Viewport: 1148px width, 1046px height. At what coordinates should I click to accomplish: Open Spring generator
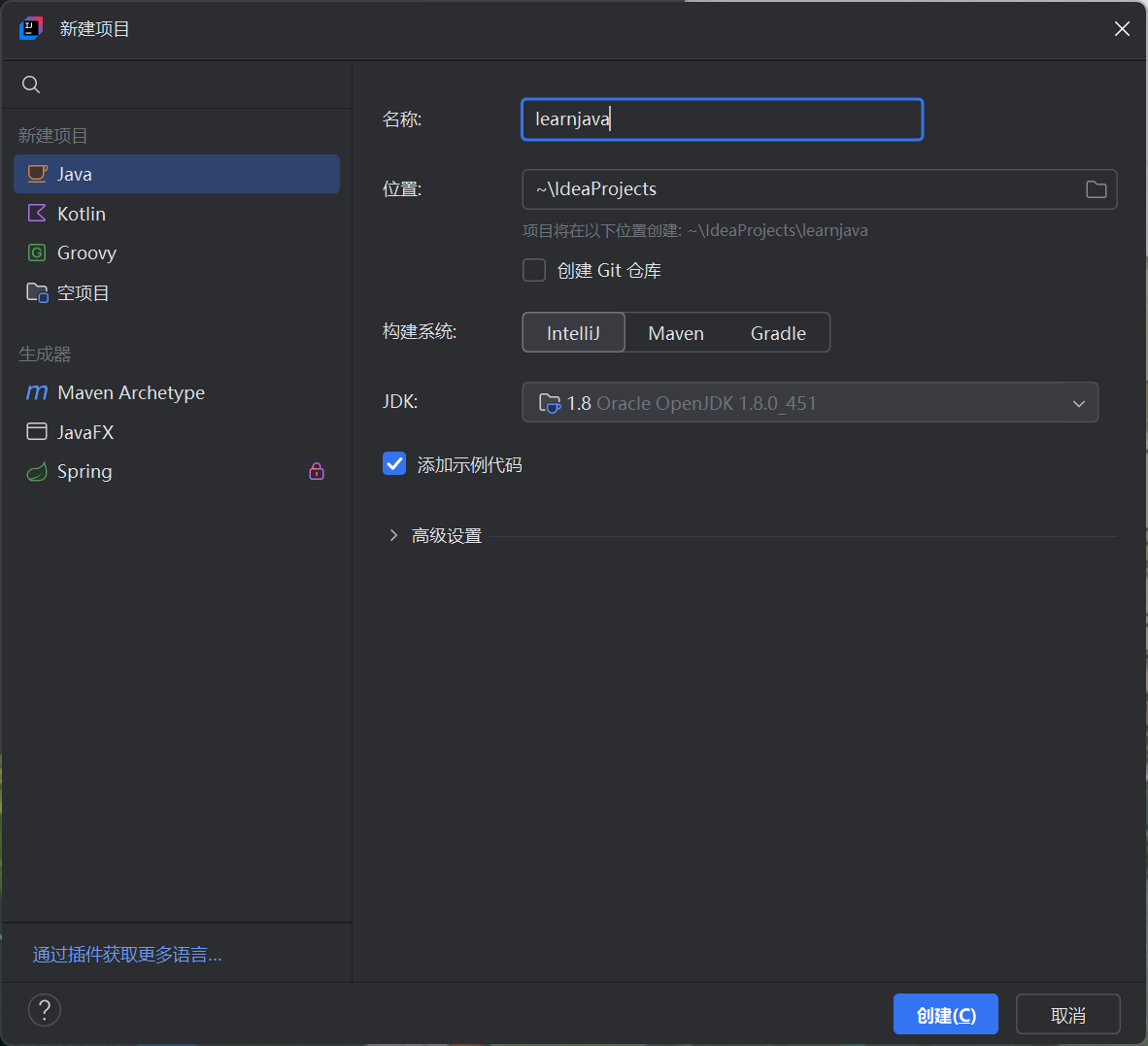(177, 471)
